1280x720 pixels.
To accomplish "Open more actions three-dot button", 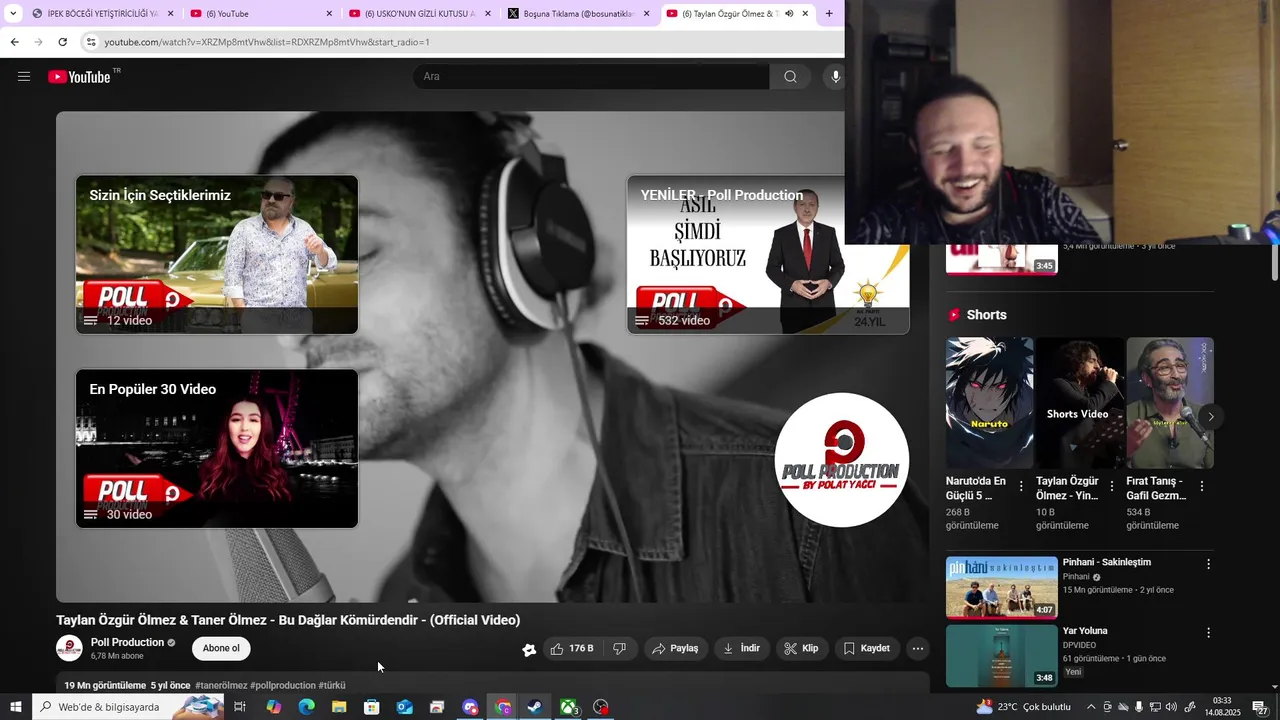I will (x=917, y=648).
